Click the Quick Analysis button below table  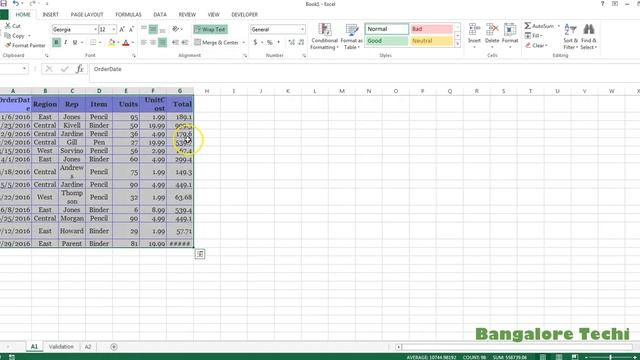200,254
